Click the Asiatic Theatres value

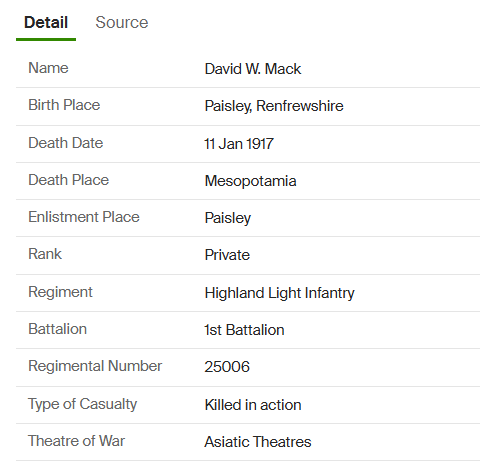pyautogui.click(x=258, y=442)
